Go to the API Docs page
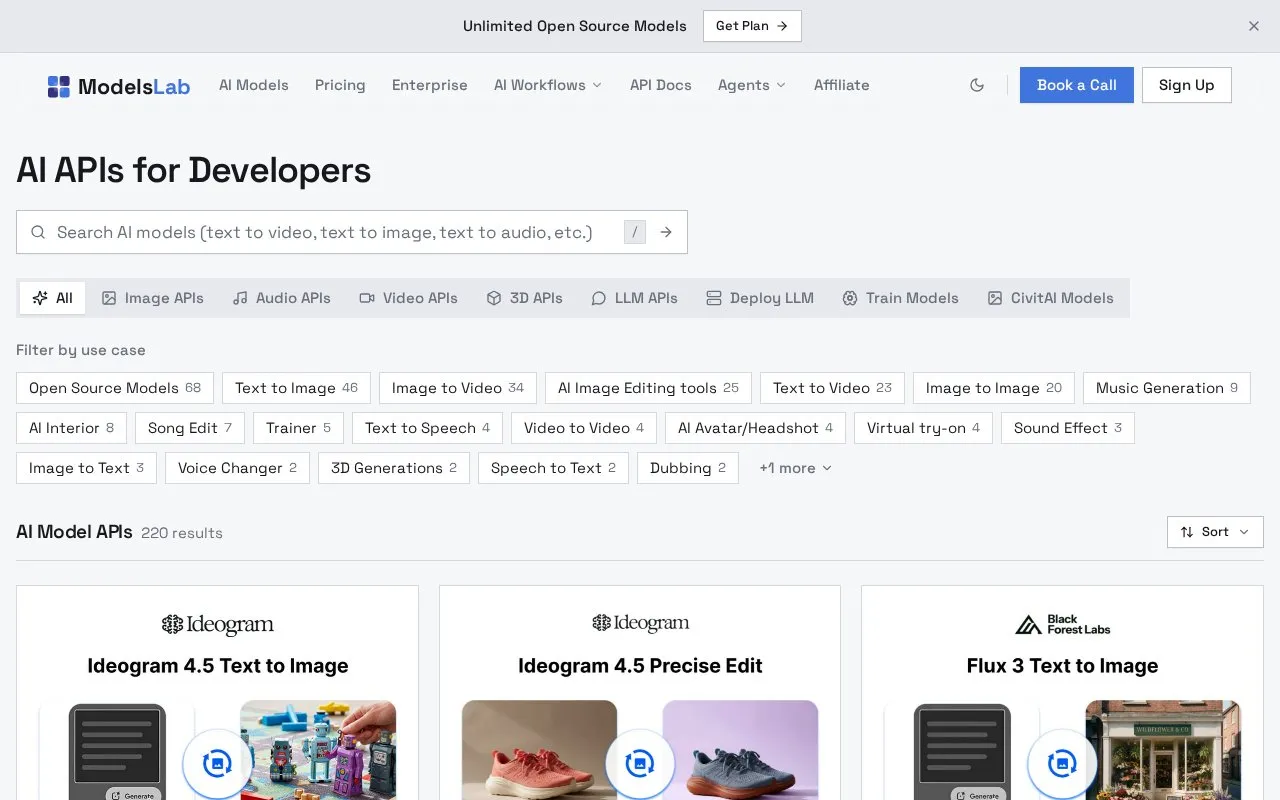The width and height of the screenshot is (1280, 800). click(661, 85)
